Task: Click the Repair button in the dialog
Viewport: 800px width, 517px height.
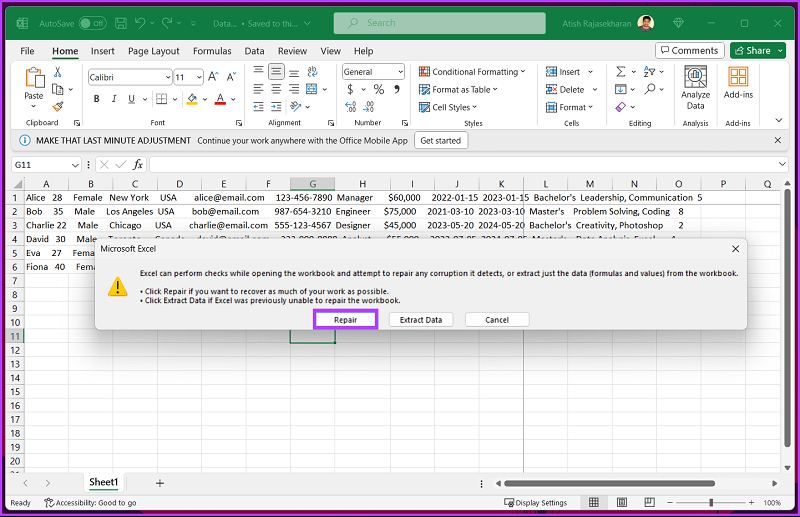Action: pyautogui.click(x=345, y=319)
